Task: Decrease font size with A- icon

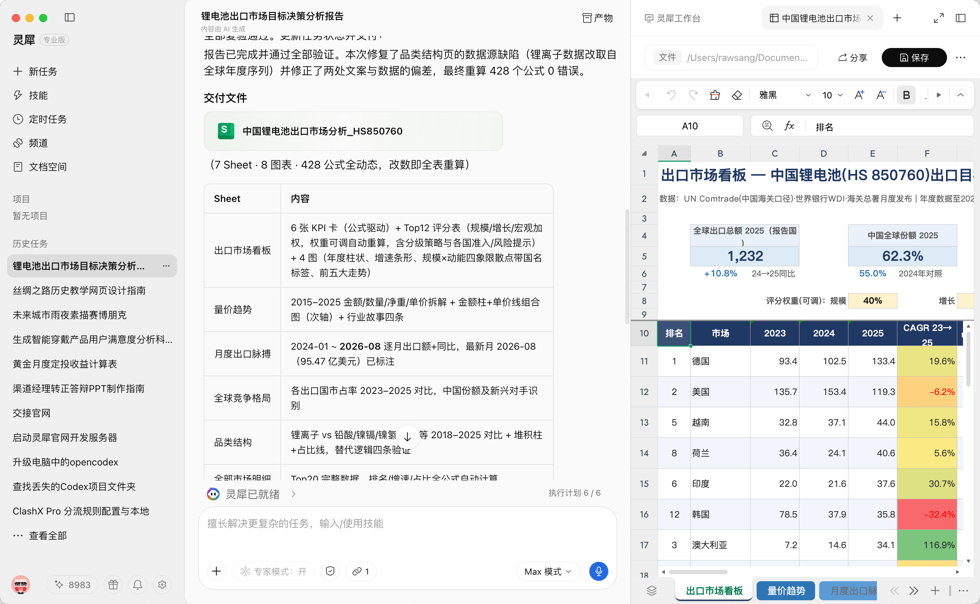Action: click(x=881, y=95)
